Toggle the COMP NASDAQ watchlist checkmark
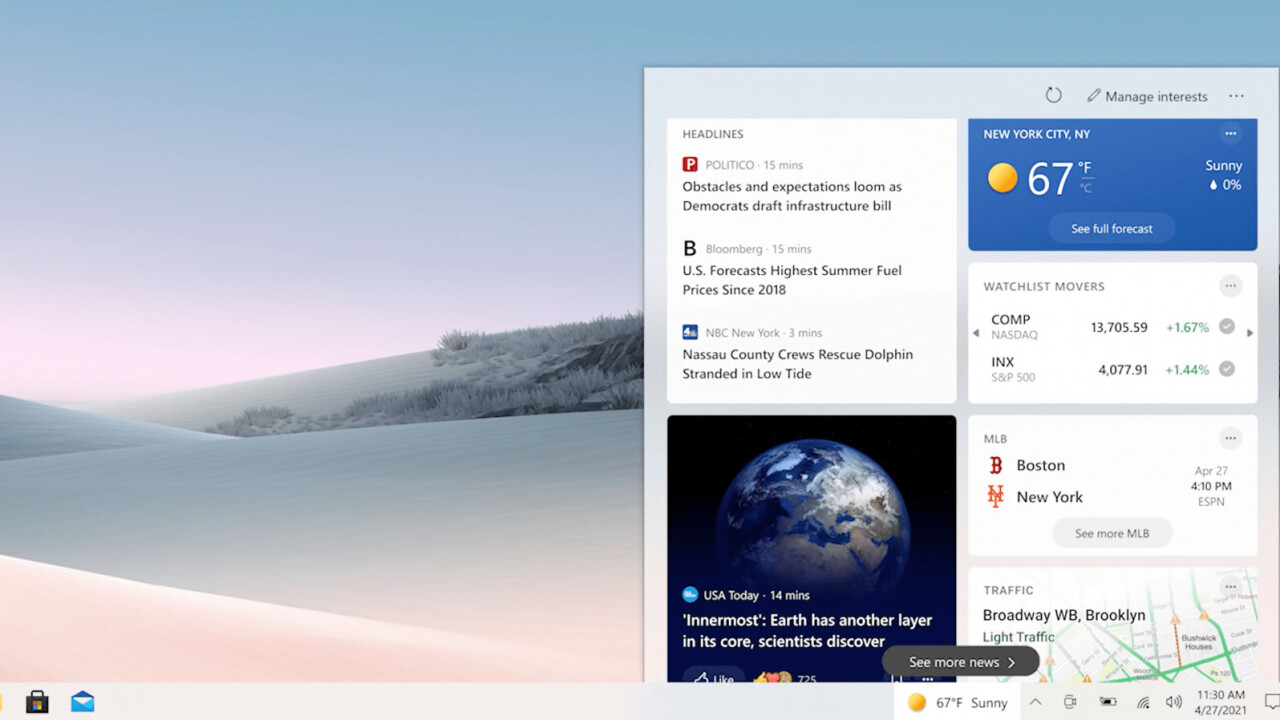 pos(1227,327)
